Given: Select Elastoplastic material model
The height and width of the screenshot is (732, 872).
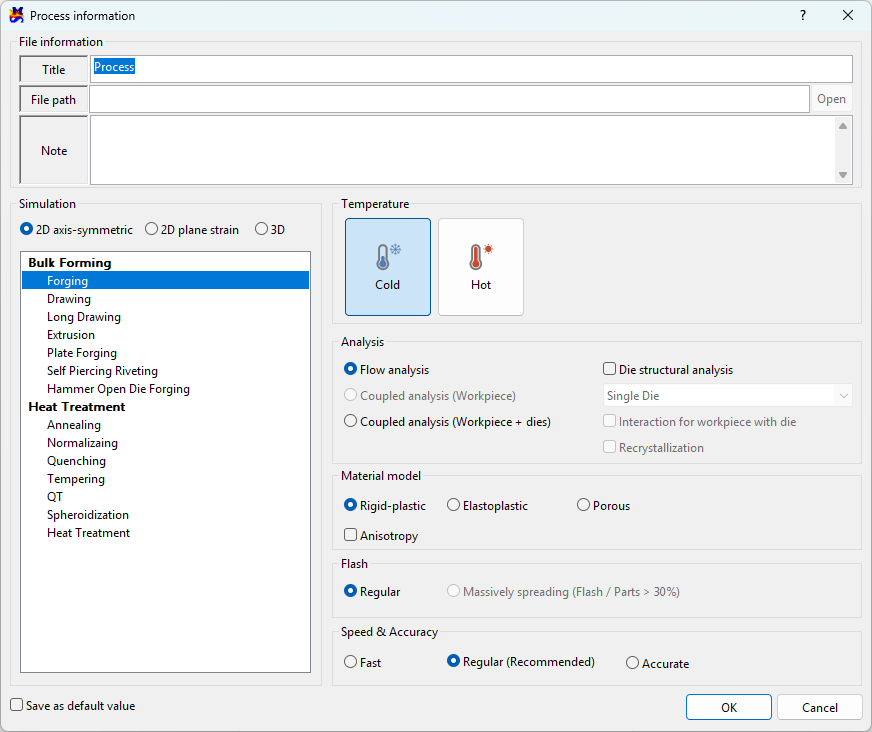Looking at the screenshot, I should tap(488, 506).
